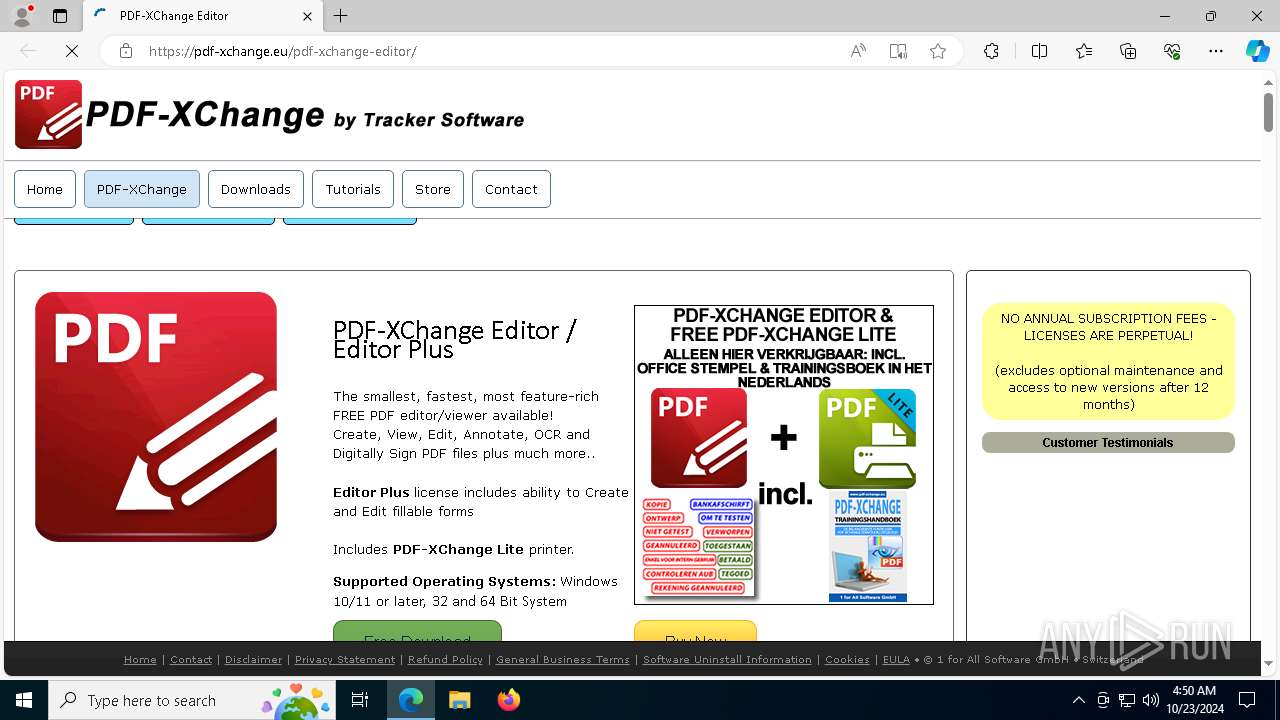Click the scrollbar down arrow

point(1268,663)
